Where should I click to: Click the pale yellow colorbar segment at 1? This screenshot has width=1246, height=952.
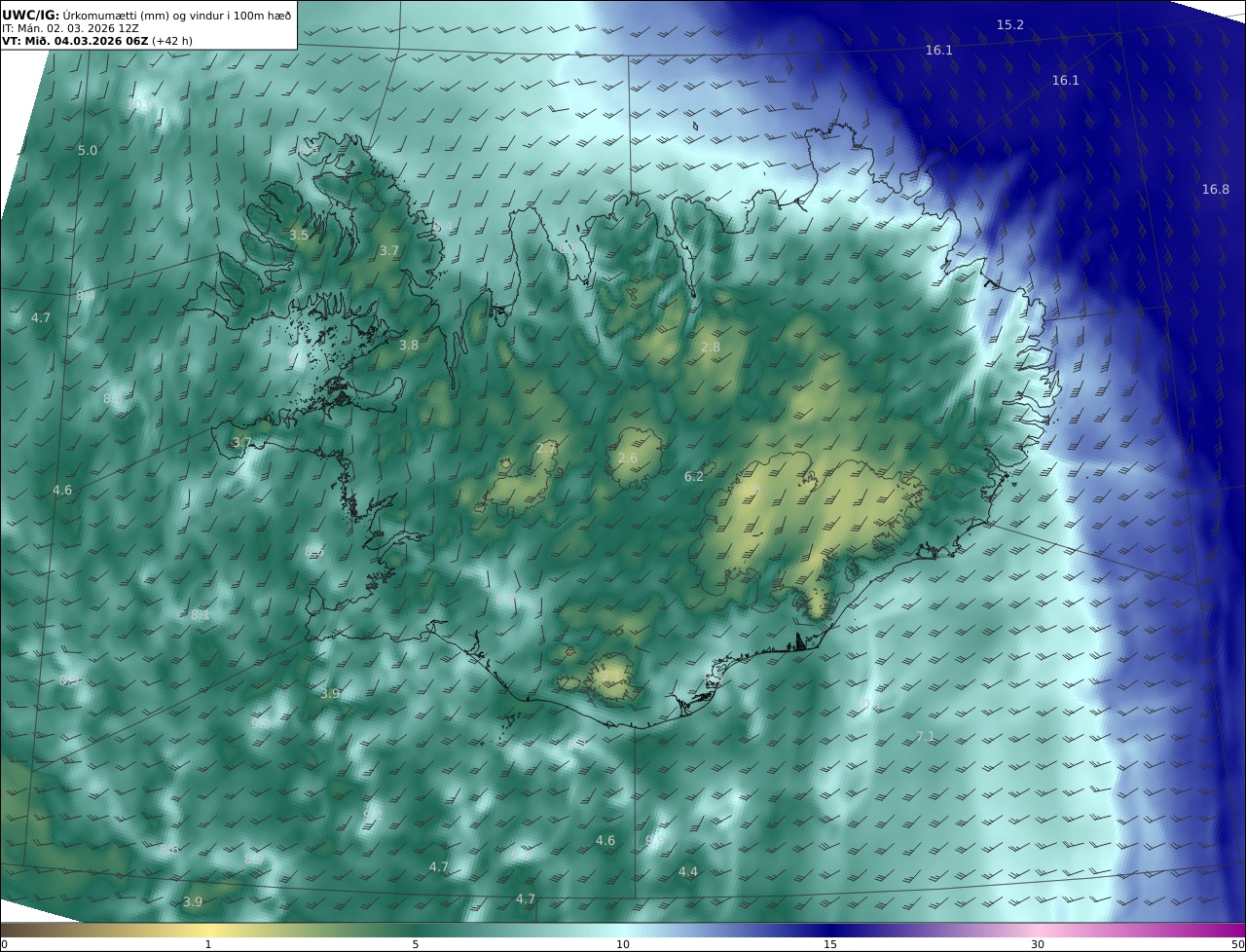pos(207,930)
